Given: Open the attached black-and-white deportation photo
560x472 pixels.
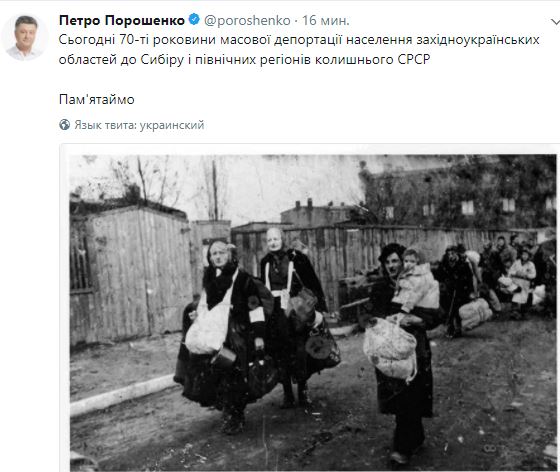Looking at the screenshot, I should [x=313, y=312].
